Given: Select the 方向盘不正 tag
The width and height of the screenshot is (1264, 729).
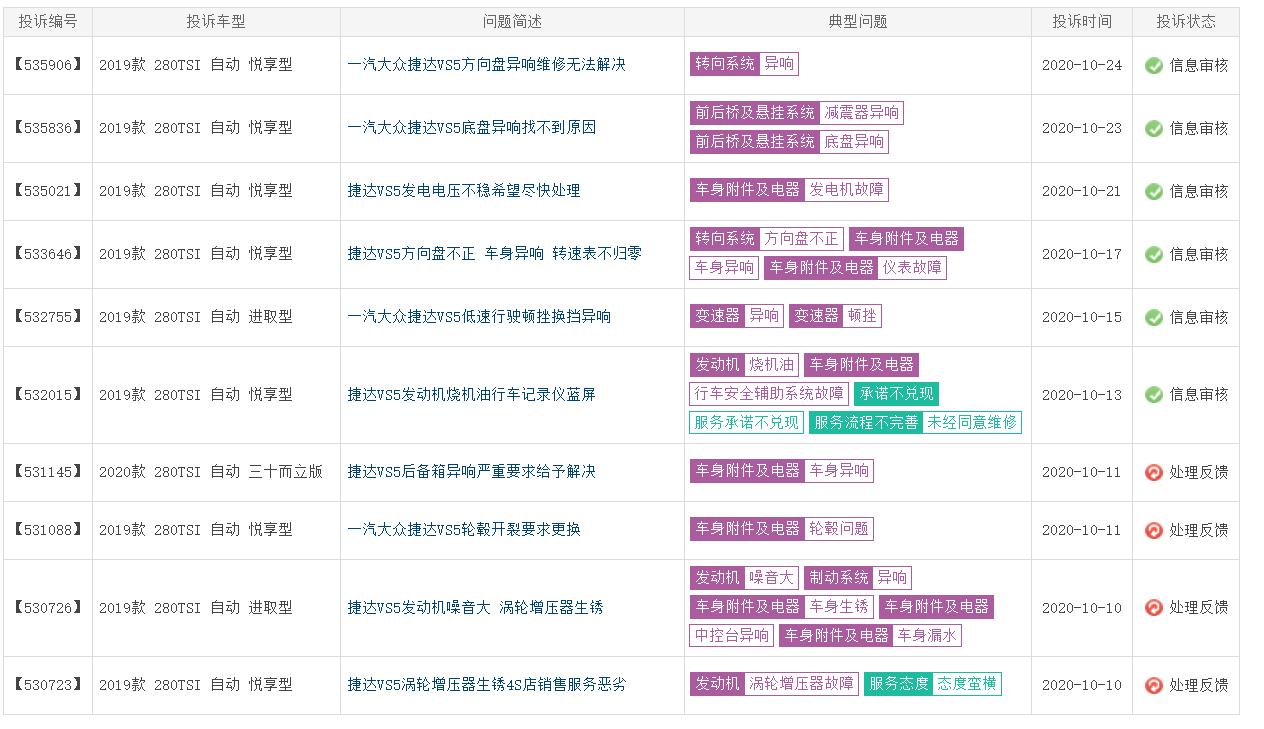Looking at the screenshot, I should coord(801,239).
